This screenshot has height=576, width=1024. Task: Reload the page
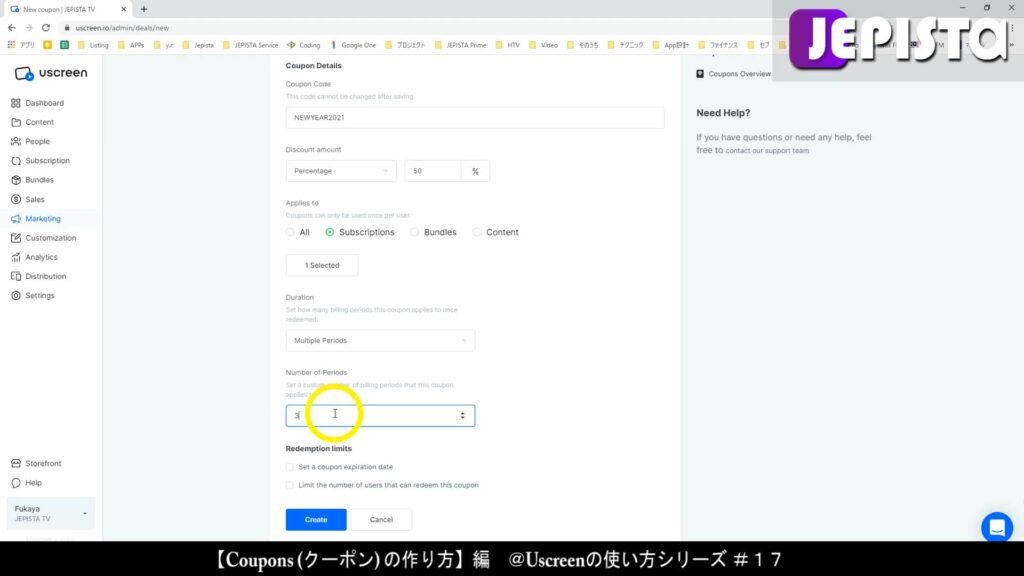tap(46, 28)
